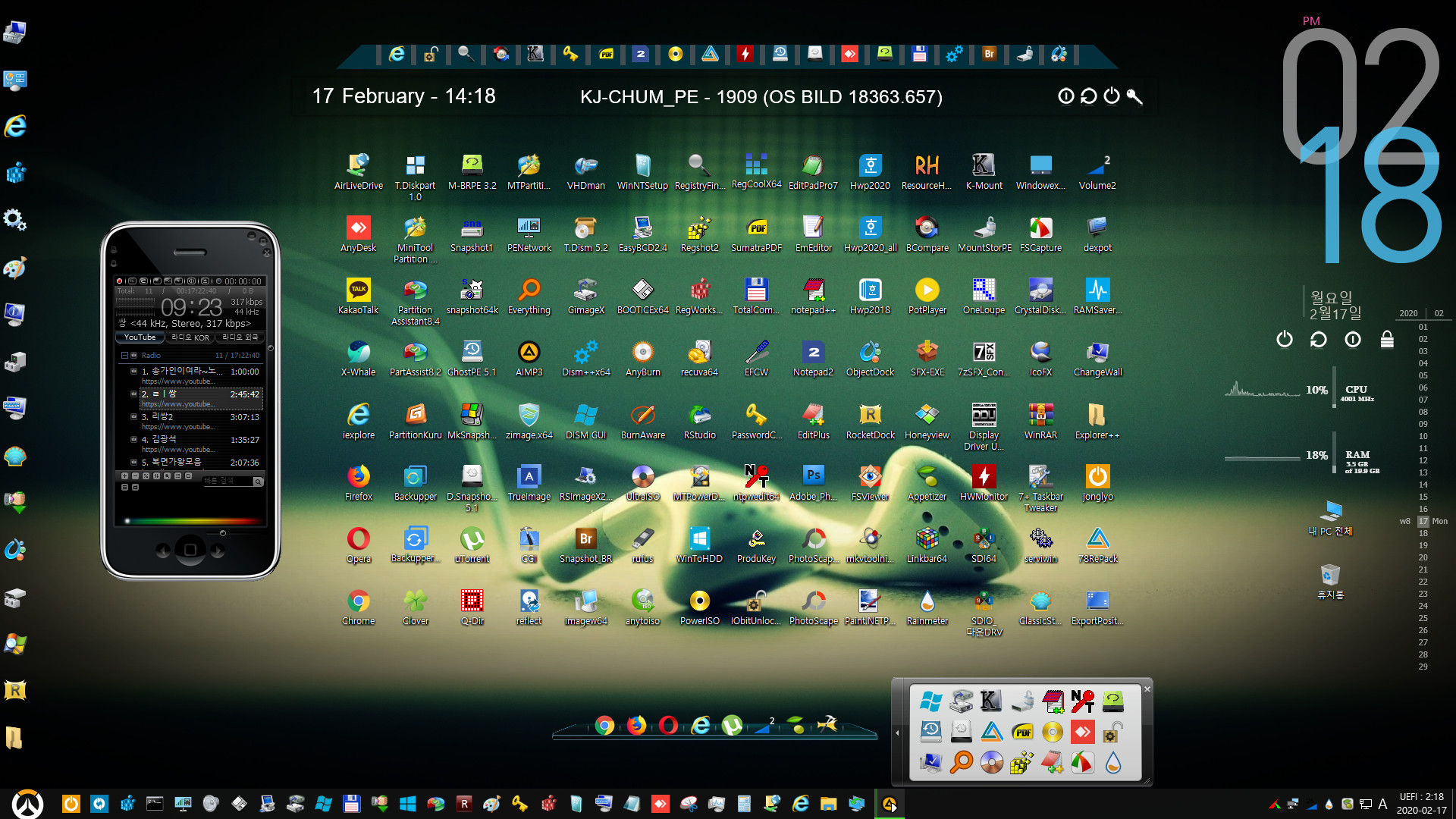Launch WinRAR from the desktop grid
This screenshot has width=1456, height=819.
click(1040, 421)
